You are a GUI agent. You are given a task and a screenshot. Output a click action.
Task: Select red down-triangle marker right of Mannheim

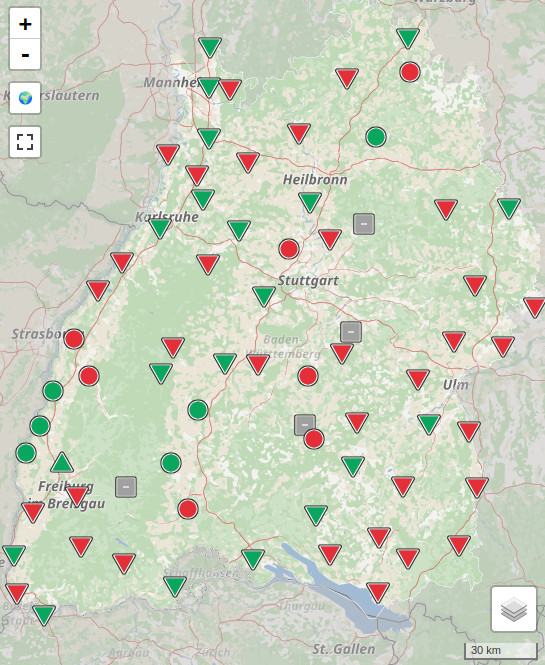point(230,89)
